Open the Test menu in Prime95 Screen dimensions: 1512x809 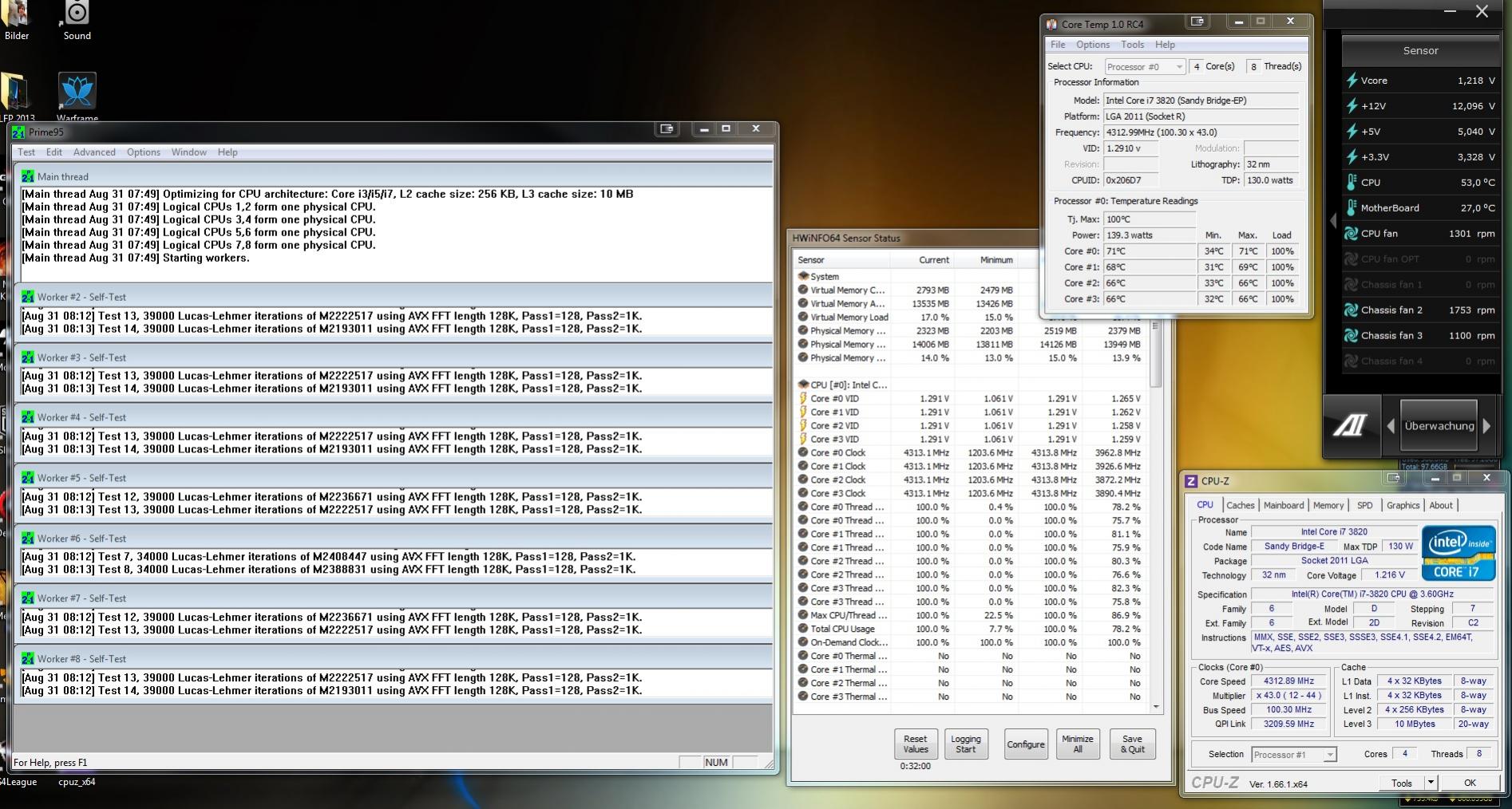(x=26, y=152)
